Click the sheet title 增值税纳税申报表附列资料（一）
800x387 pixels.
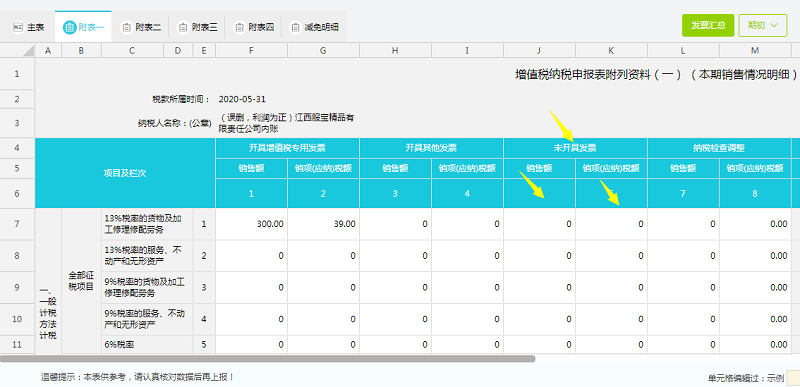point(598,74)
